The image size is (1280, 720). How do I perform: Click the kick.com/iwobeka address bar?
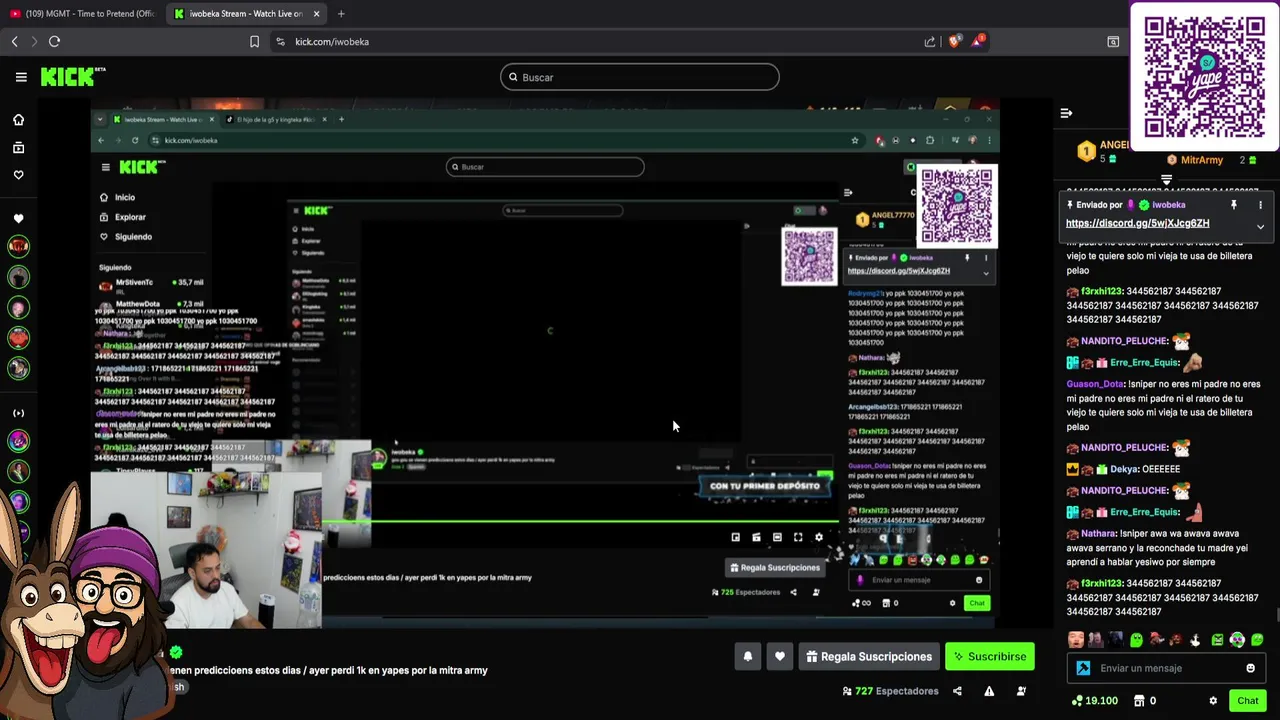click(600, 42)
